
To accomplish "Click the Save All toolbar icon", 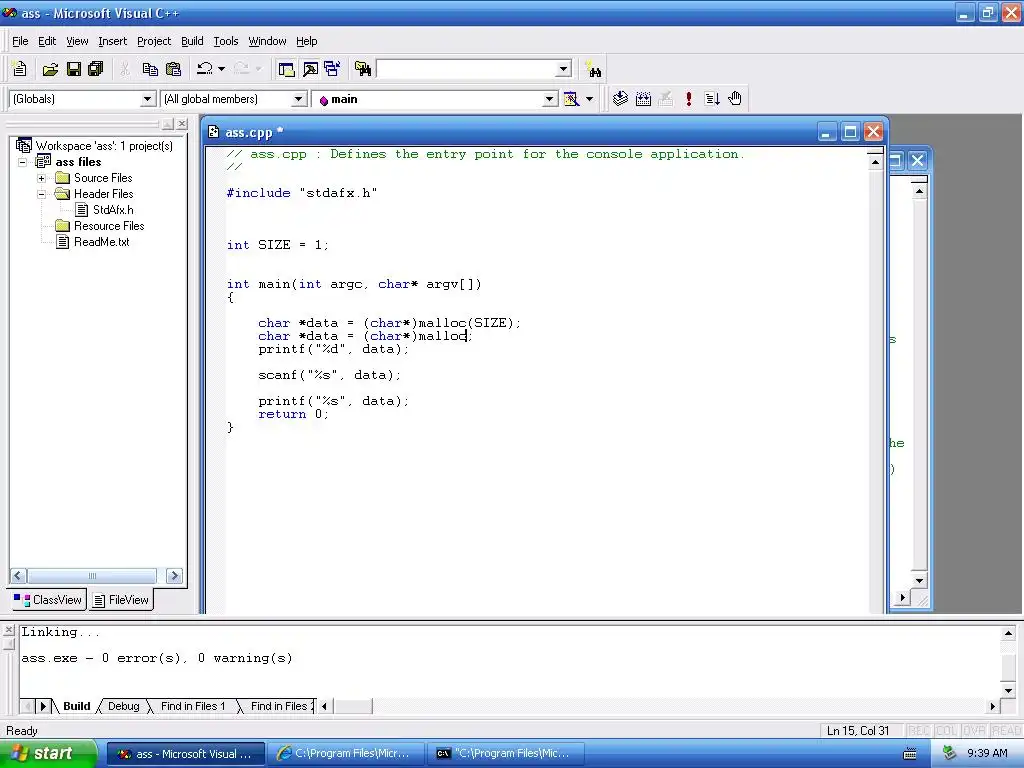I will click(x=96, y=69).
